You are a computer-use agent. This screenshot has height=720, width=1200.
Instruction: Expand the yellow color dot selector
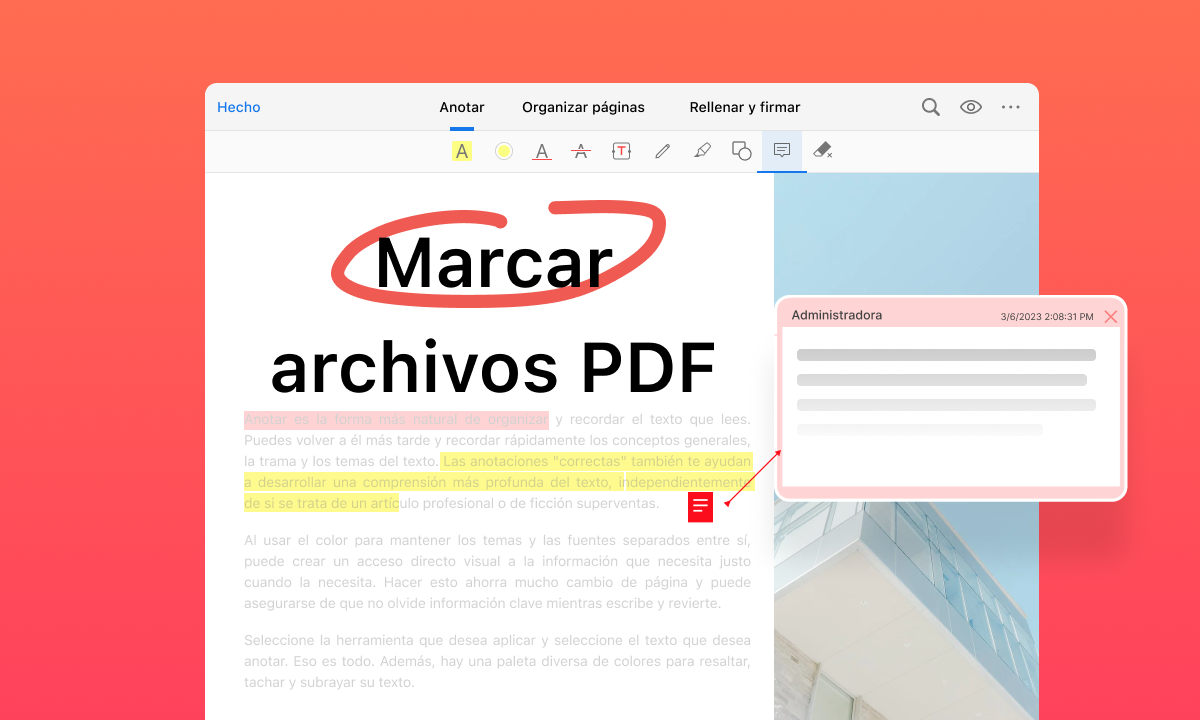(503, 150)
